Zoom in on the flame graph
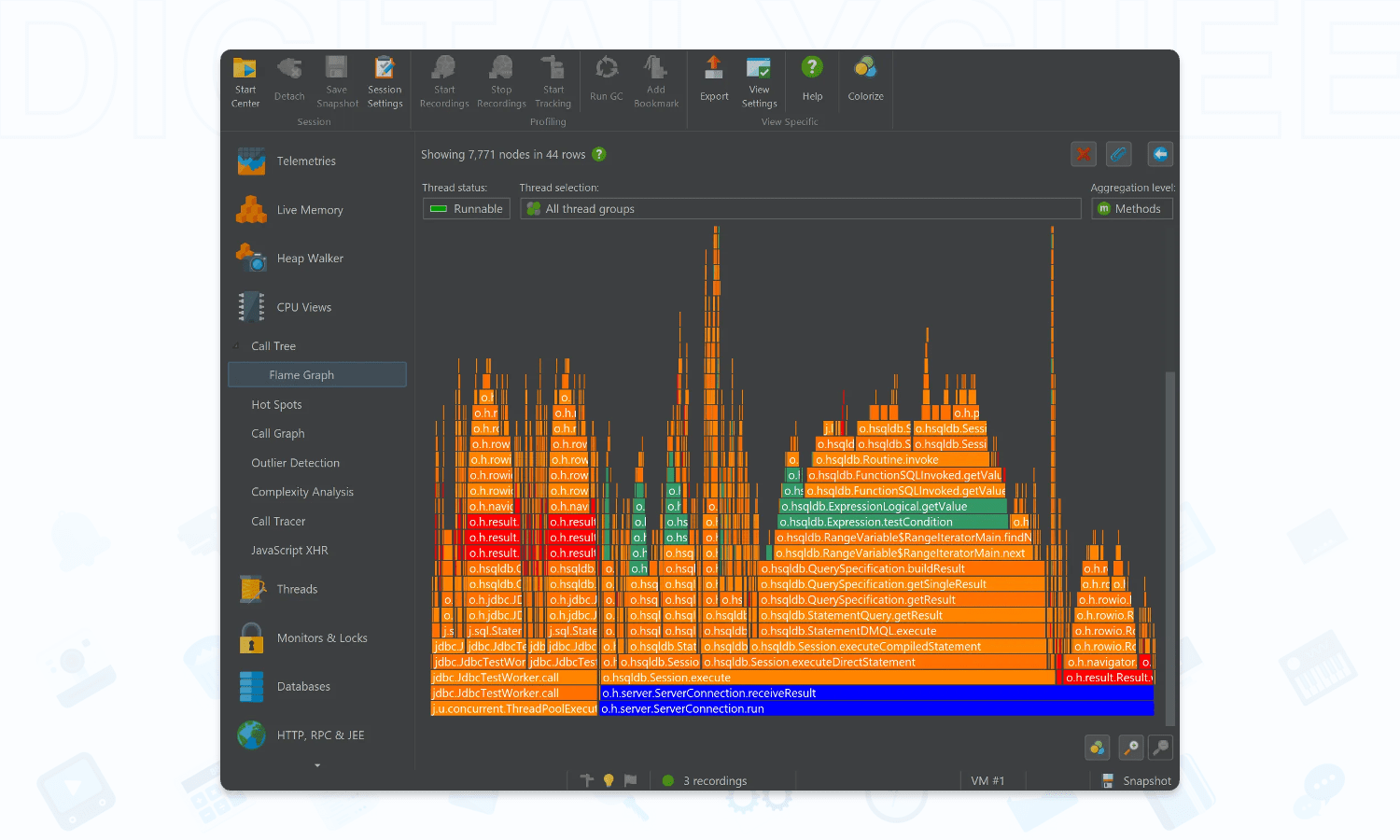The width and height of the screenshot is (1400, 840). (1131, 748)
